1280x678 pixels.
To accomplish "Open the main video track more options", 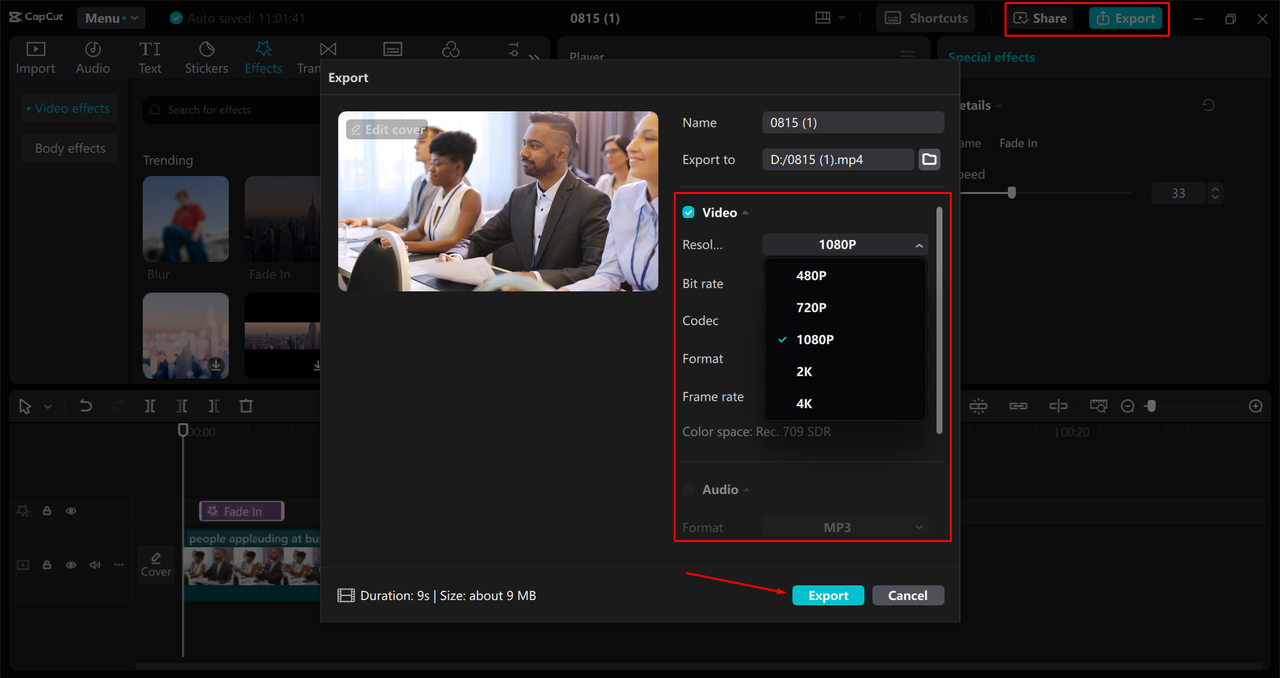I will coord(118,565).
